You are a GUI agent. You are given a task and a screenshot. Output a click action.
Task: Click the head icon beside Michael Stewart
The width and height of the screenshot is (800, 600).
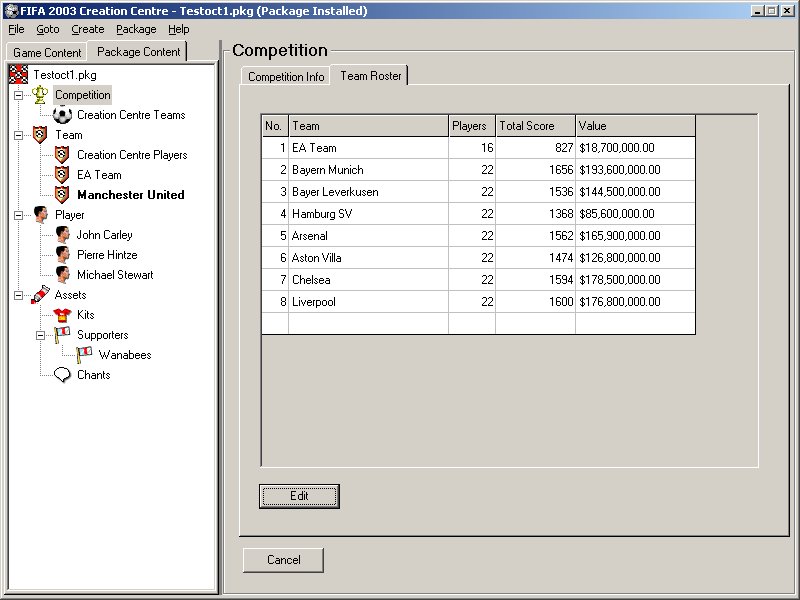[62, 274]
